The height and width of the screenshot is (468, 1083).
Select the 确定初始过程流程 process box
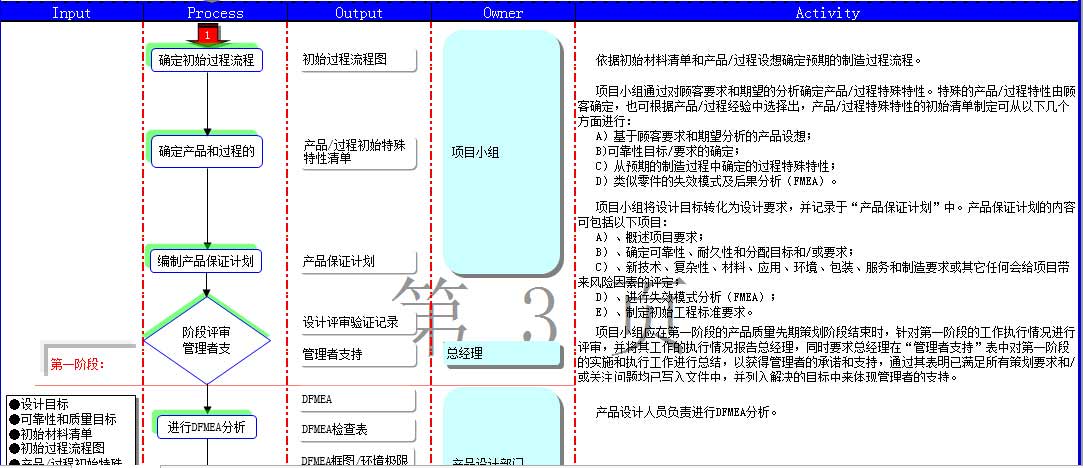point(207,60)
